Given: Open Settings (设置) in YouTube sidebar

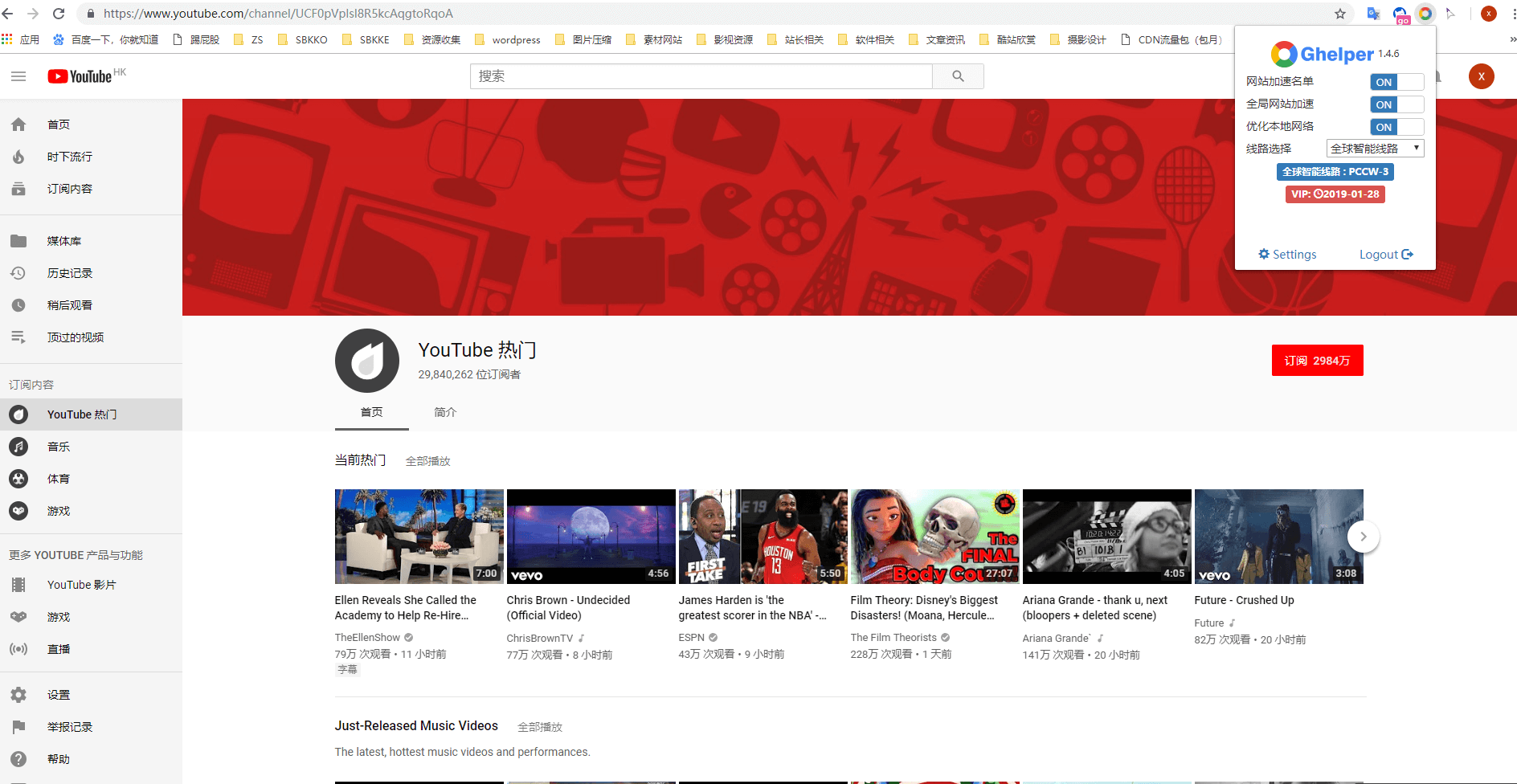Looking at the screenshot, I should 91,695.
